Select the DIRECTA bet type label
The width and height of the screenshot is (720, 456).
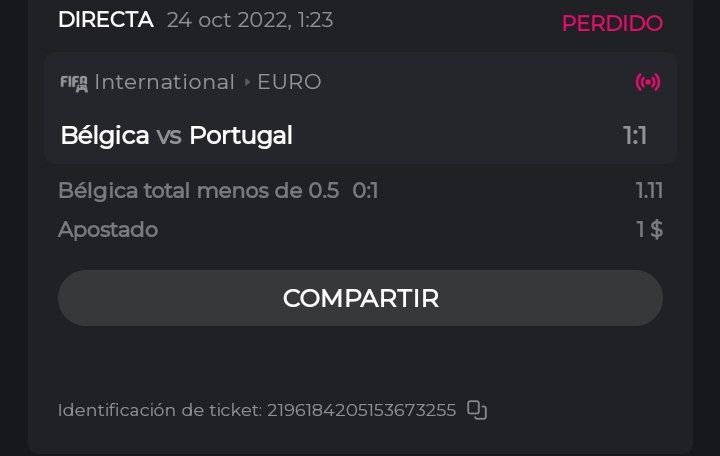point(106,20)
